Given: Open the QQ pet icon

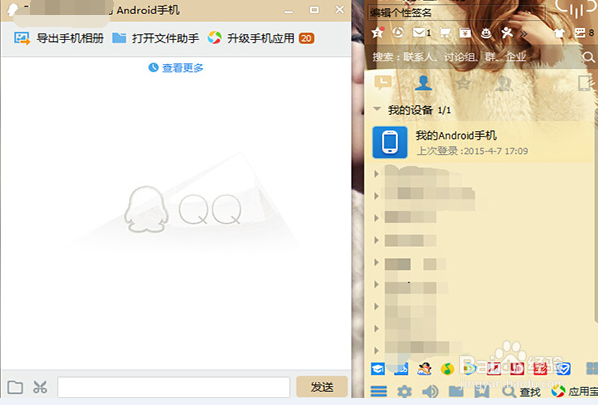Looking at the screenshot, I should pyautogui.click(x=486, y=33).
